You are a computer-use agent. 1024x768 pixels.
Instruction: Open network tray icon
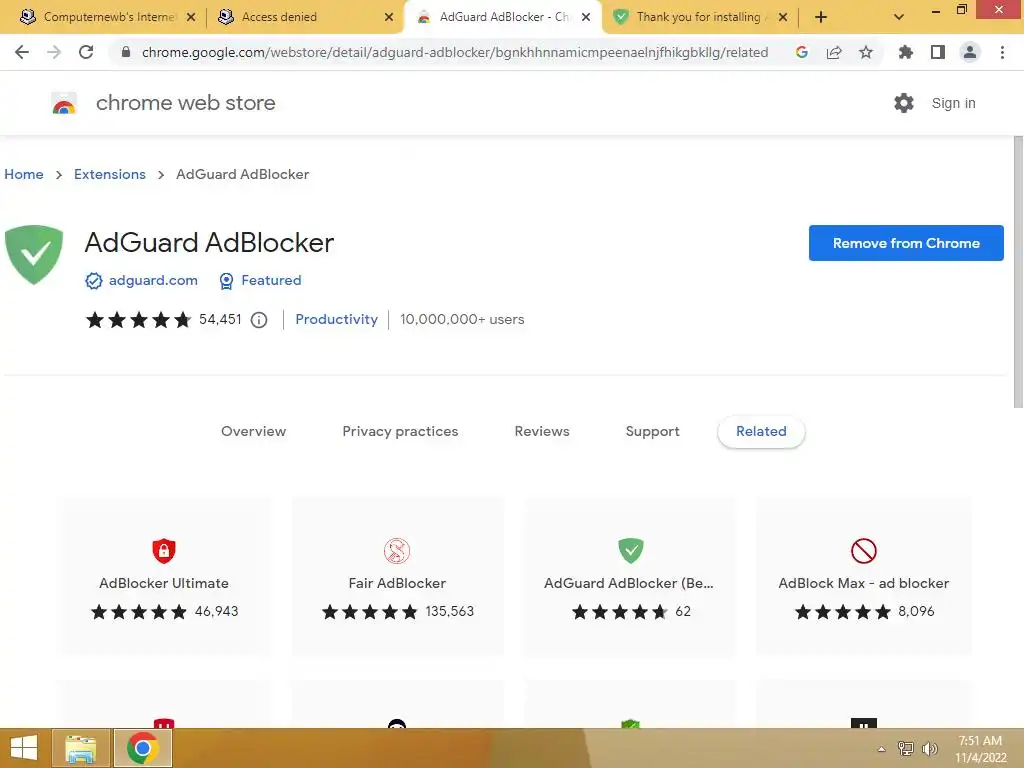click(906, 748)
